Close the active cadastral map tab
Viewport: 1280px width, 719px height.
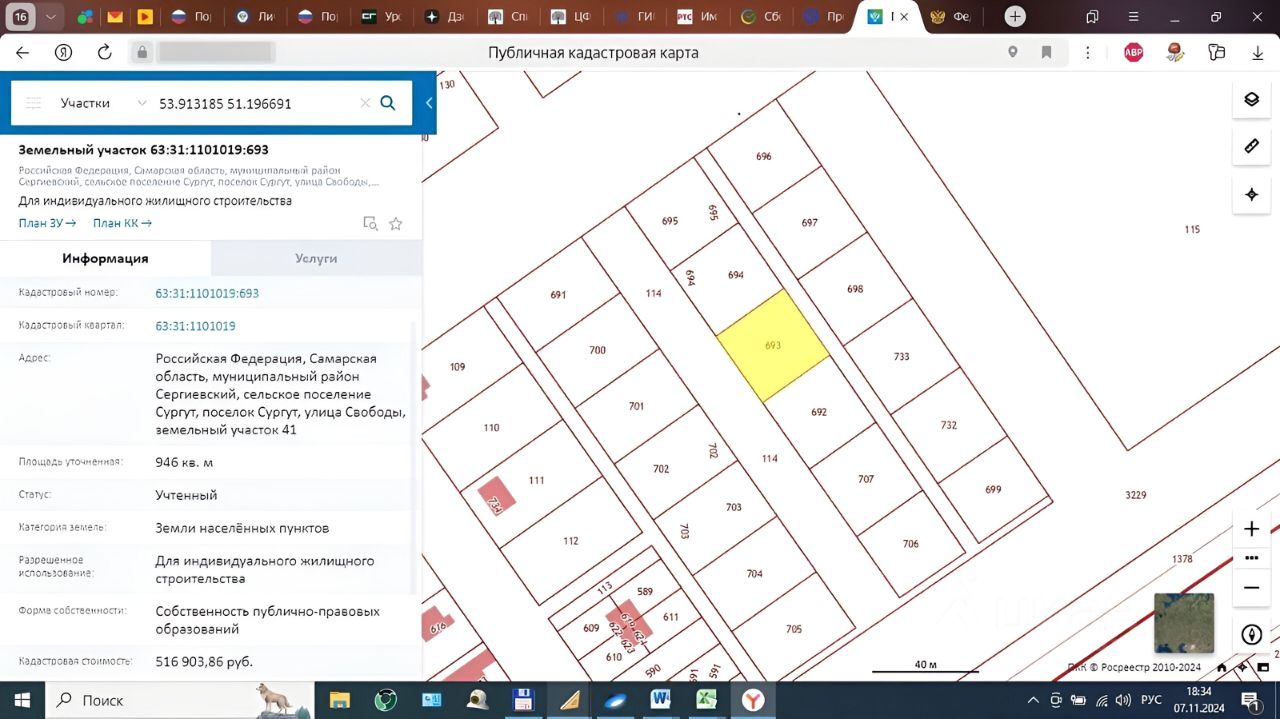pyautogui.click(x=904, y=17)
